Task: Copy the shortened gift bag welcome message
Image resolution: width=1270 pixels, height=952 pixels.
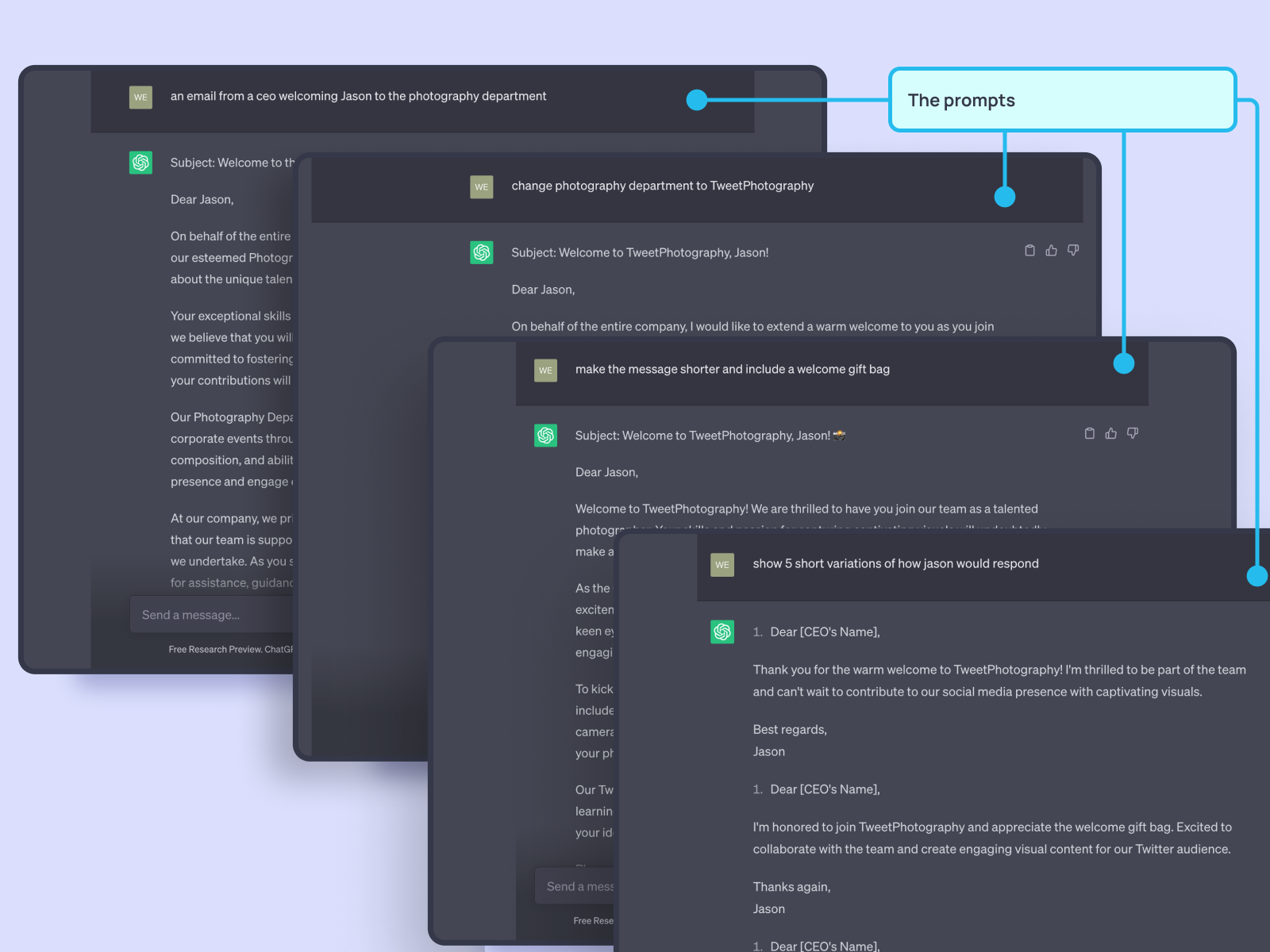Action: pyautogui.click(x=1089, y=433)
